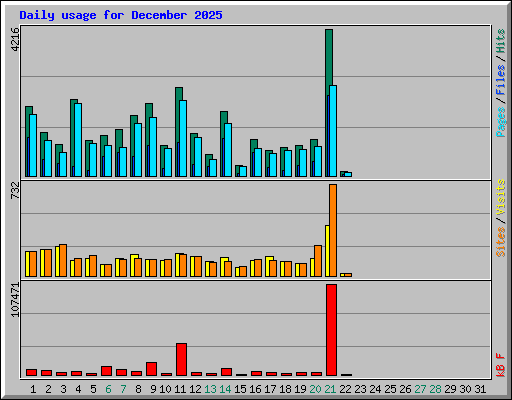Viewport: 512px width, 400px height.
Task: Click the cyan pages bar for day 21
Action: pos(333,131)
